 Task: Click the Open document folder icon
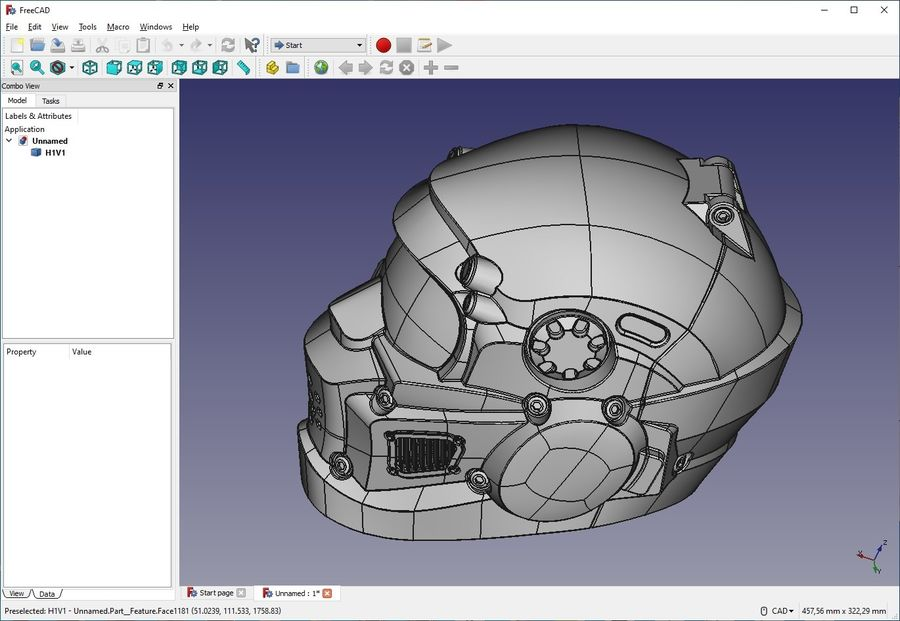click(37, 45)
